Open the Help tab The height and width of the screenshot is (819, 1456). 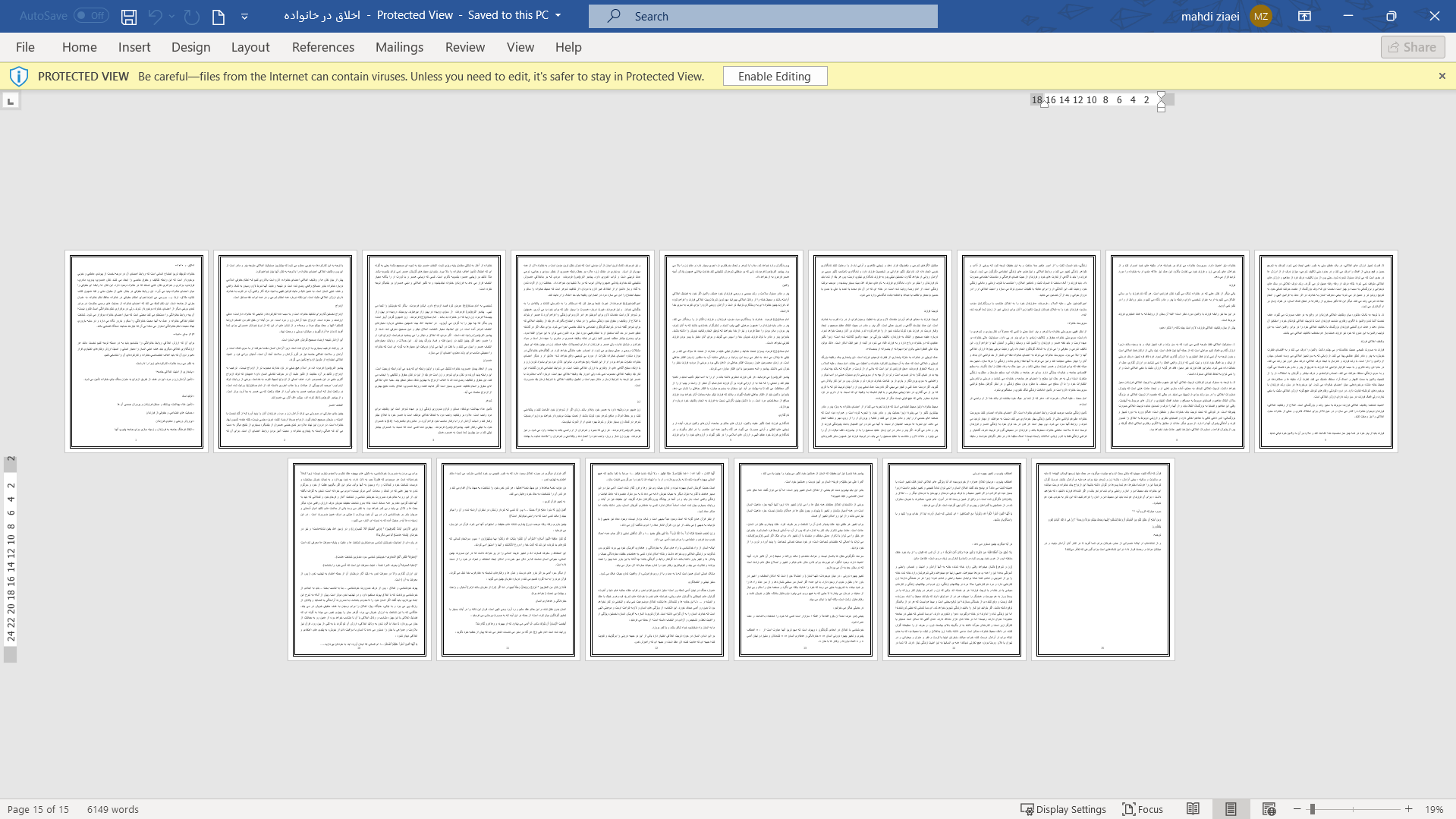(x=568, y=47)
